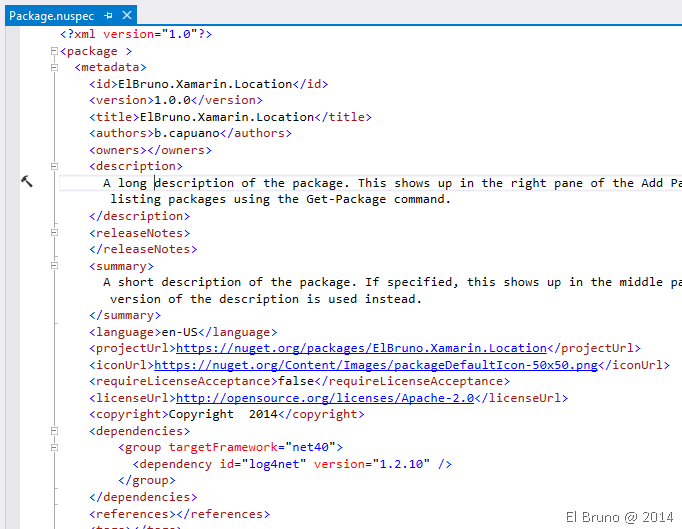
Task: Collapse the group targetFramework node
Action: coord(54,448)
